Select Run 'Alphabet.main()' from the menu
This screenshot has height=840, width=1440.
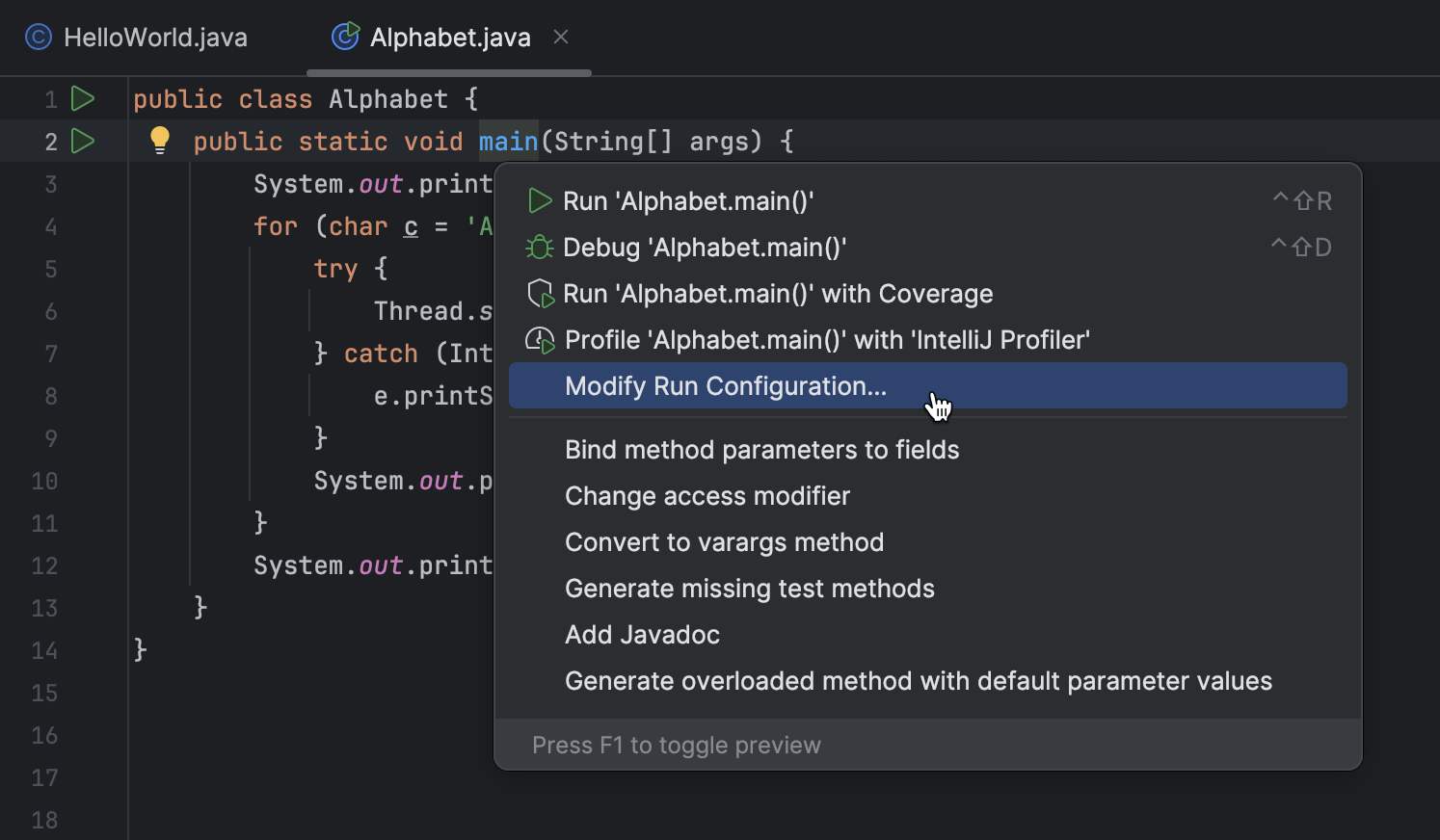[x=689, y=200]
